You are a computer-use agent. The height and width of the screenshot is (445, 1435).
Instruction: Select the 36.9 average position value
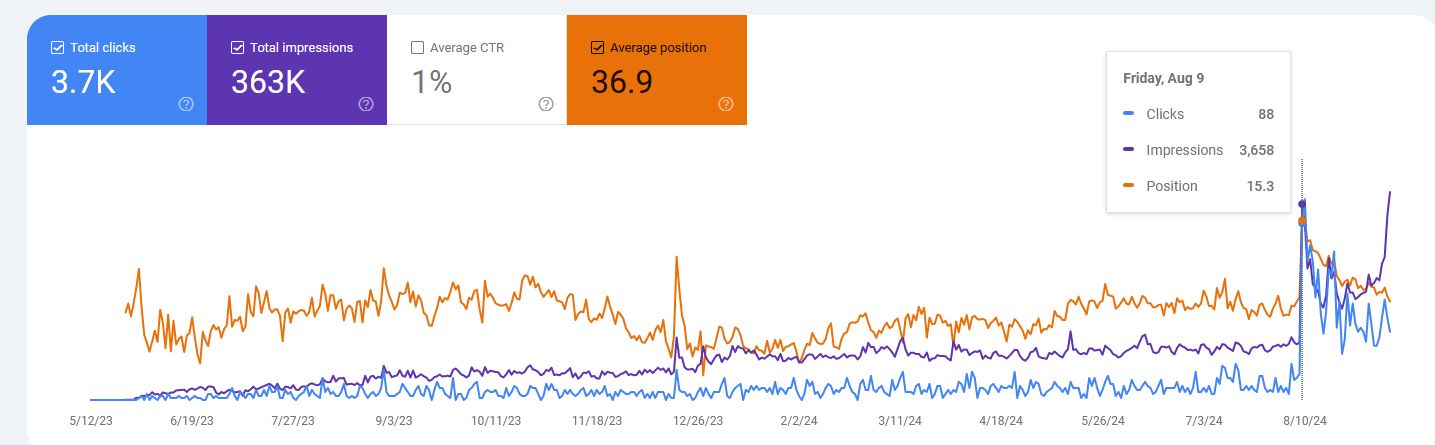622,82
